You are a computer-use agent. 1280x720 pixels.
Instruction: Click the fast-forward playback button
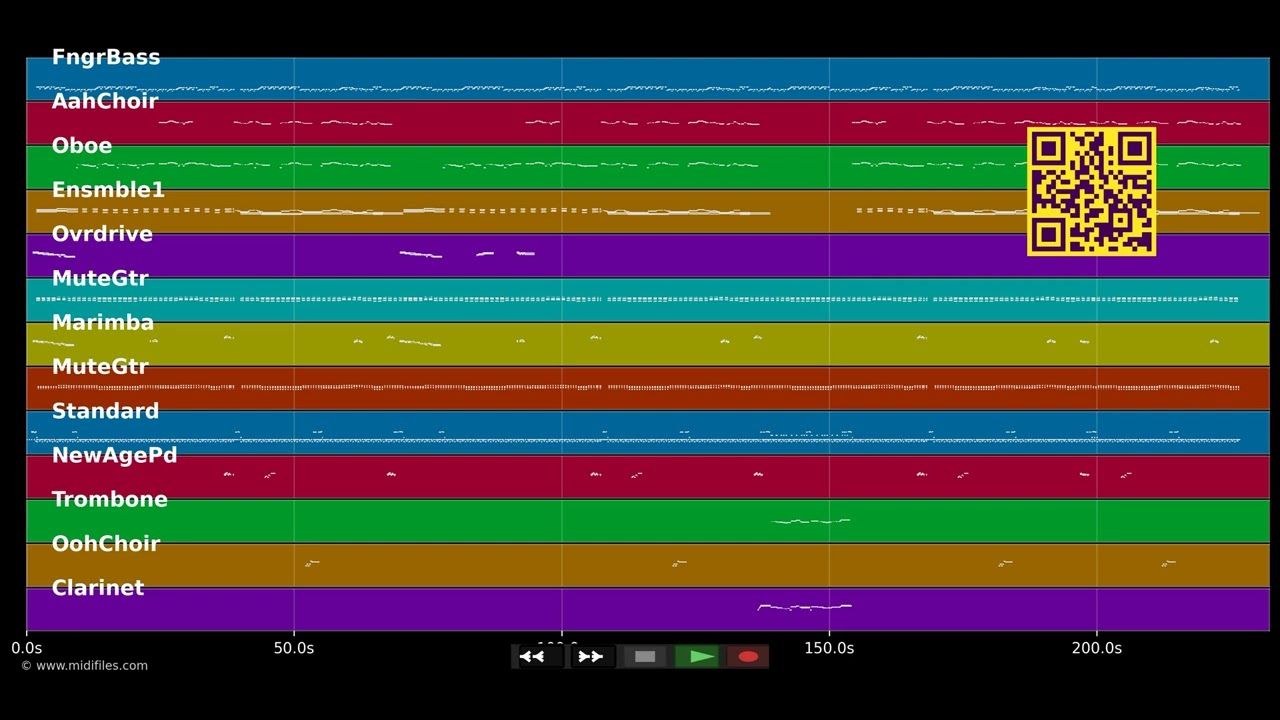591,657
